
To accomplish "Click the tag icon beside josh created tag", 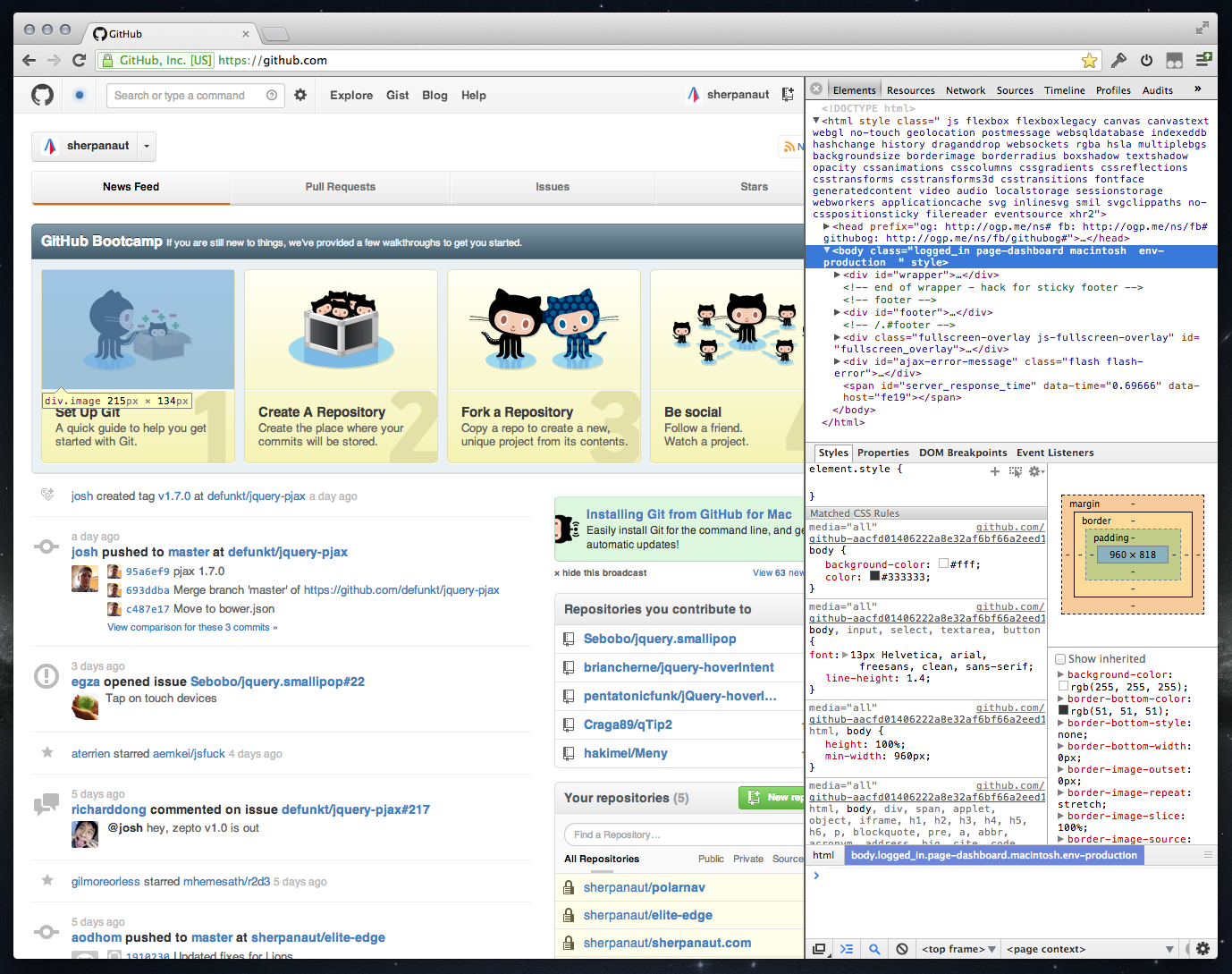I will 47,495.
